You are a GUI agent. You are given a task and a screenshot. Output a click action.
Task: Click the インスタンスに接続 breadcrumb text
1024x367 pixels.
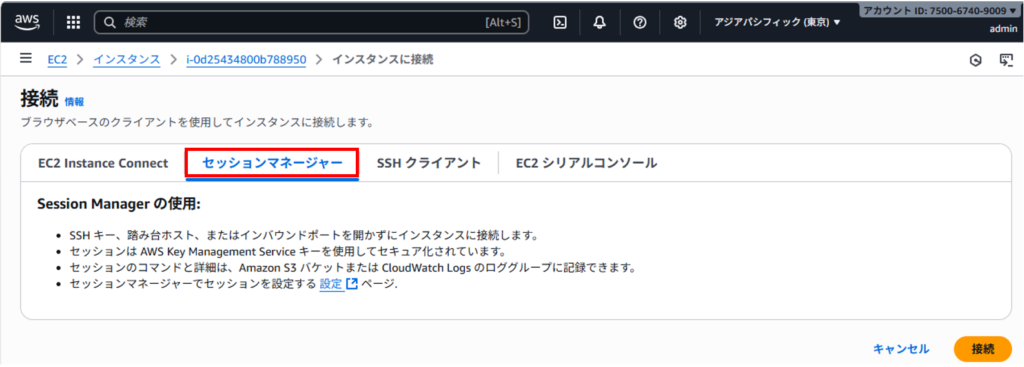click(x=383, y=59)
